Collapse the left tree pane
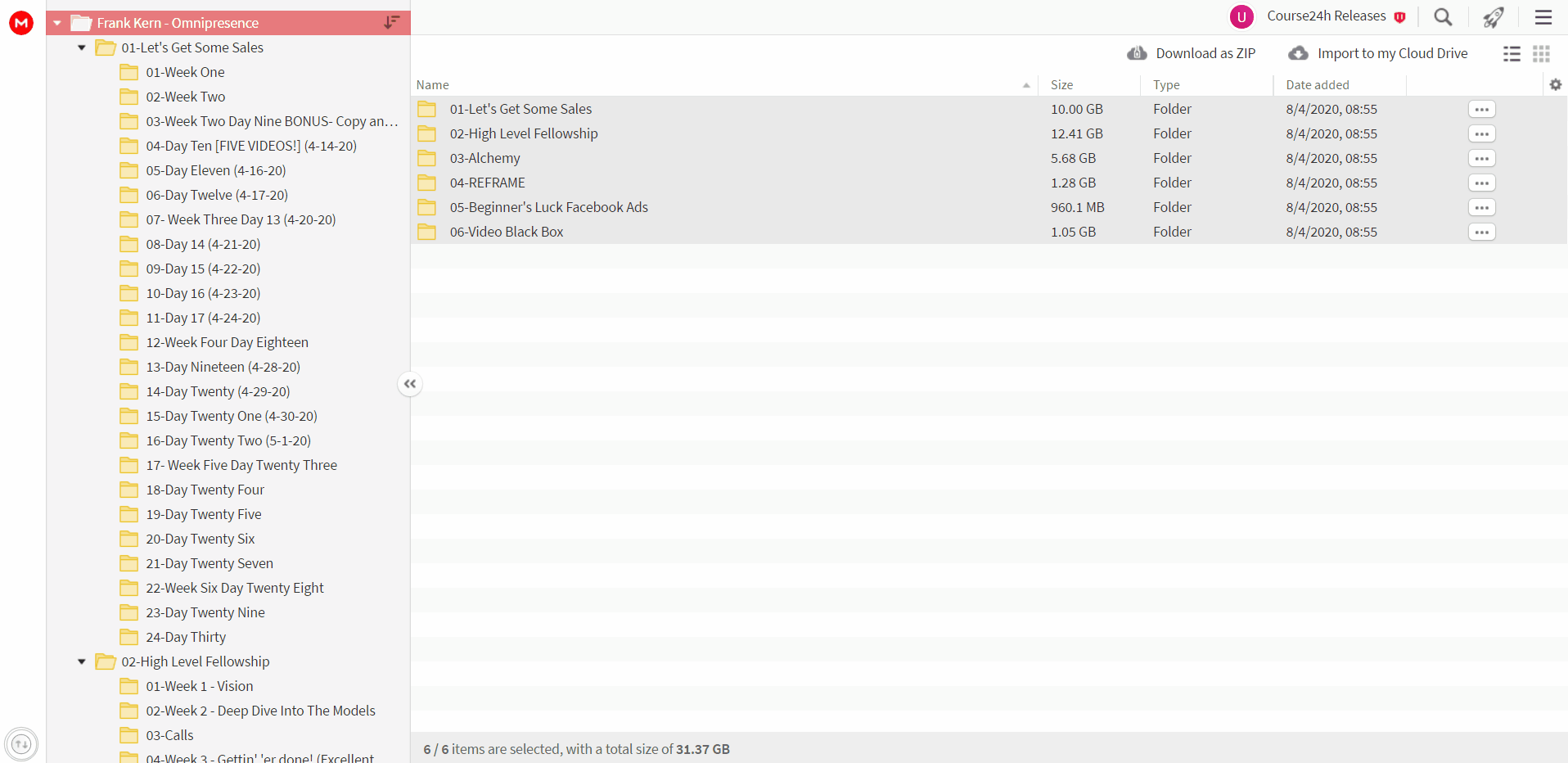 410,383
